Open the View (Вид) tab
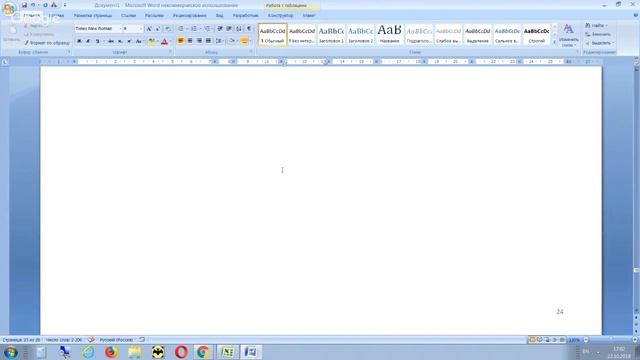This screenshot has height=360, width=640. (x=220, y=16)
